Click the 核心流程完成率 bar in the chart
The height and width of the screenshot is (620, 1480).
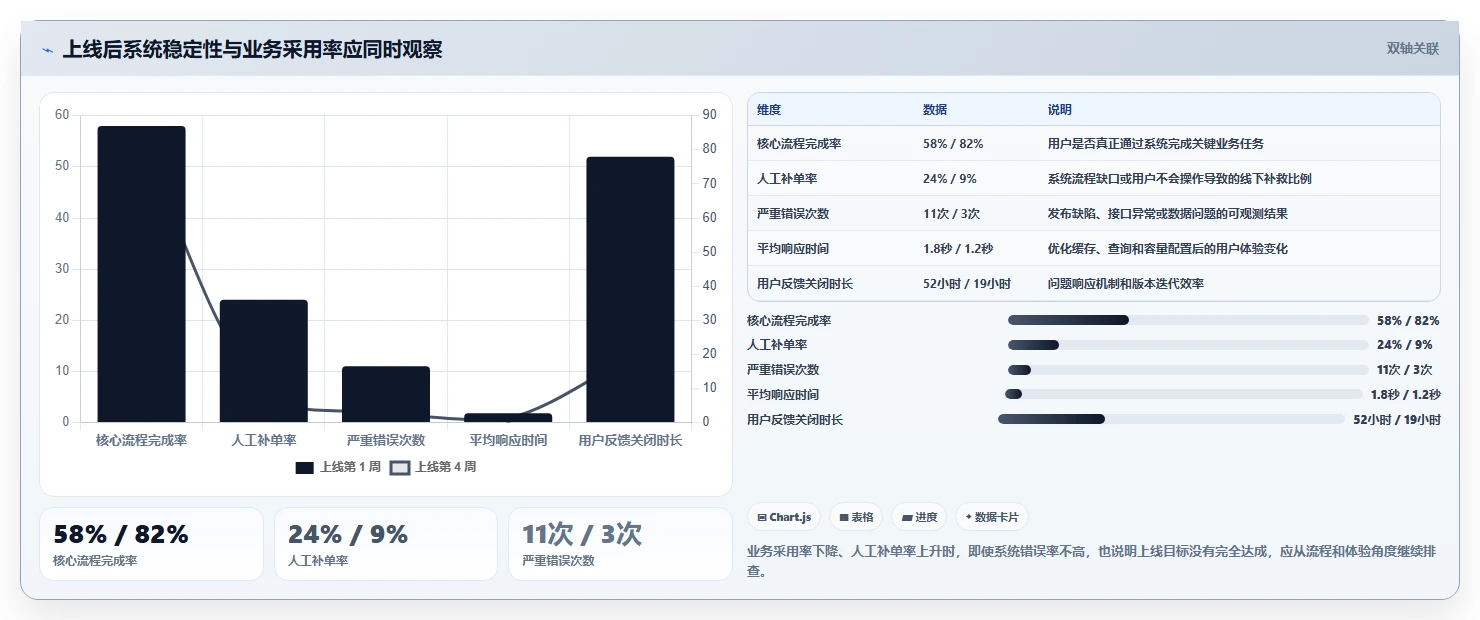coord(141,274)
